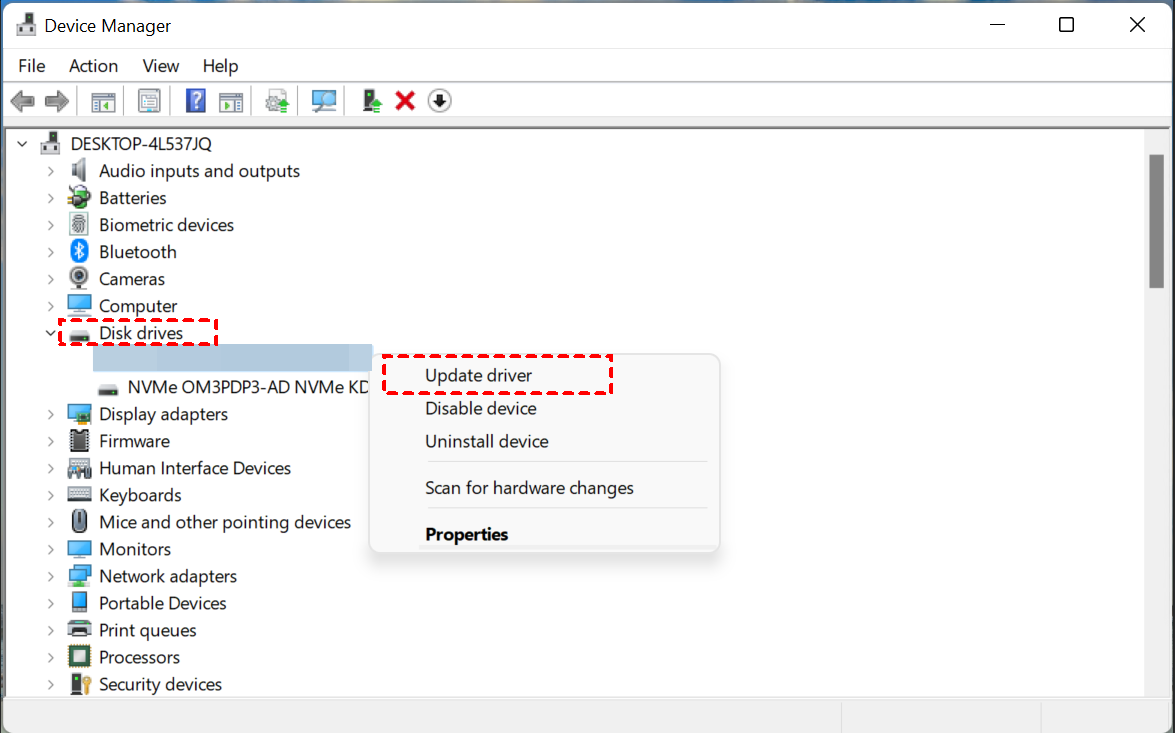The image size is (1175, 733).
Task: Choose Update driver from context menu
Action: [545, 375]
